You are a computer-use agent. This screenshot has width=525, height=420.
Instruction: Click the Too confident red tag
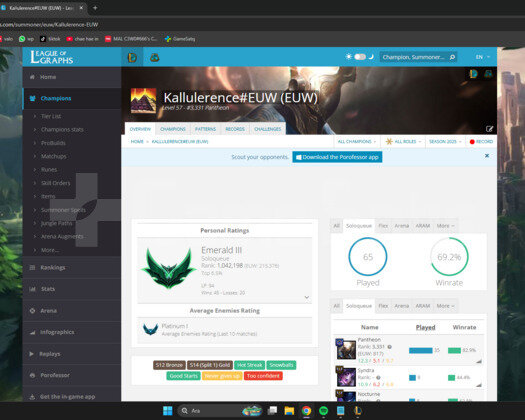(x=263, y=376)
